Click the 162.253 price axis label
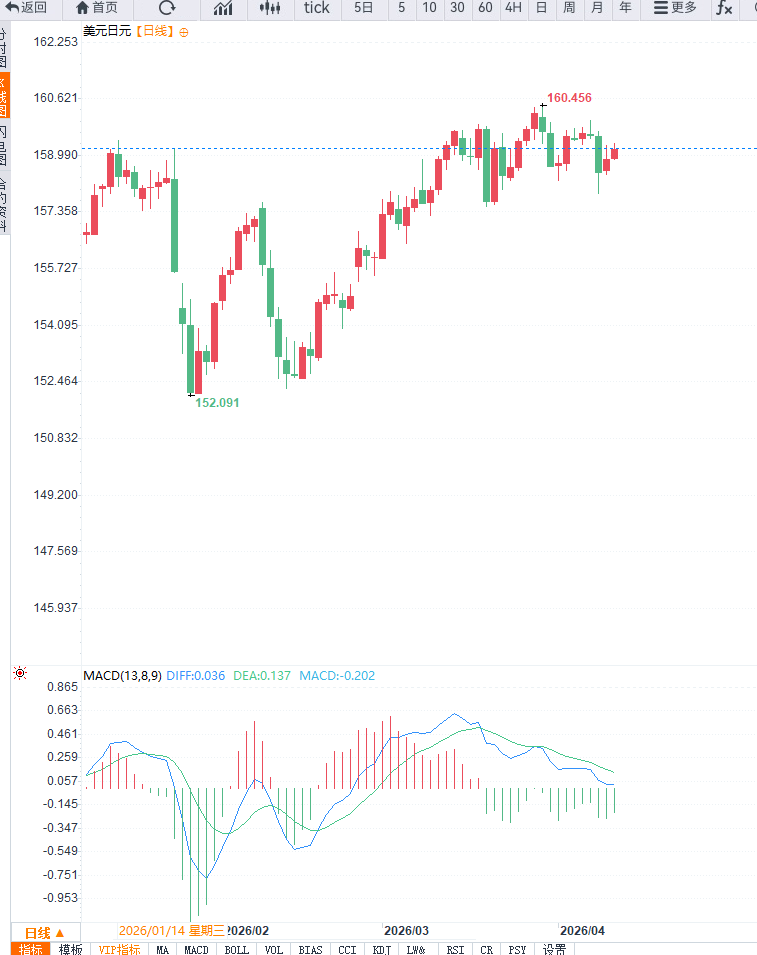The width and height of the screenshot is (757, 955). pyautogui.click(x=55, y=41)
